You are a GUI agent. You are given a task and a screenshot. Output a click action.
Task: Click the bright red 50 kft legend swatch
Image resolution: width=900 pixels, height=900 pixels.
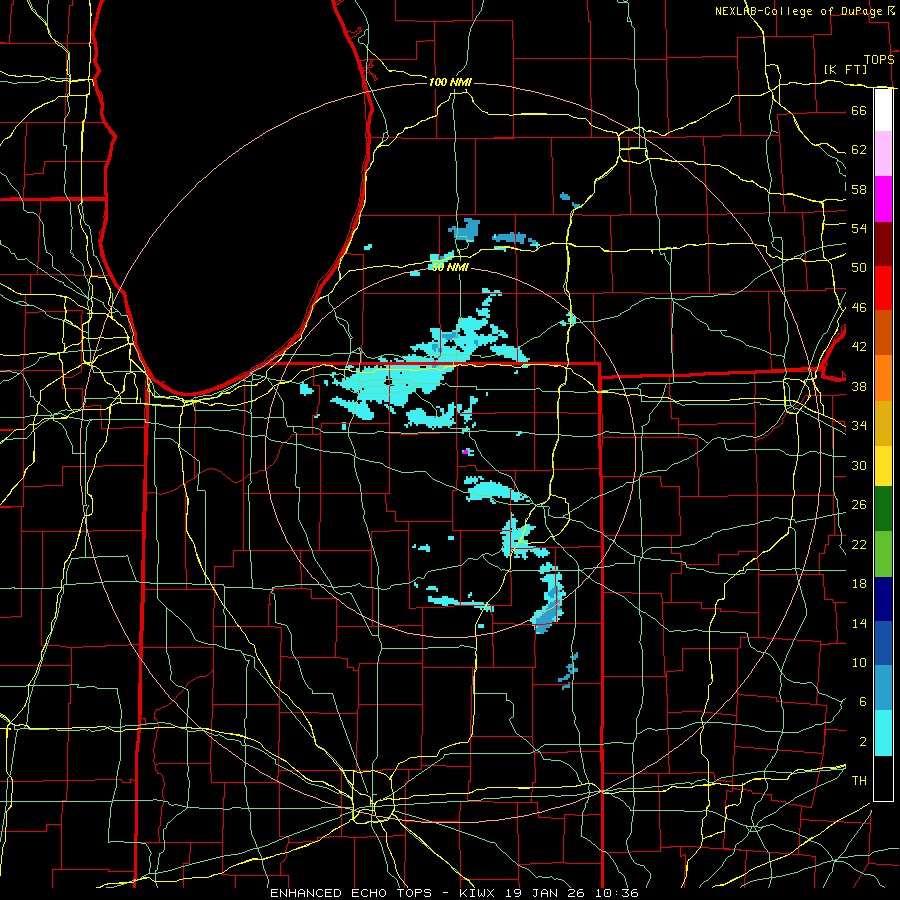pos(883,288)
